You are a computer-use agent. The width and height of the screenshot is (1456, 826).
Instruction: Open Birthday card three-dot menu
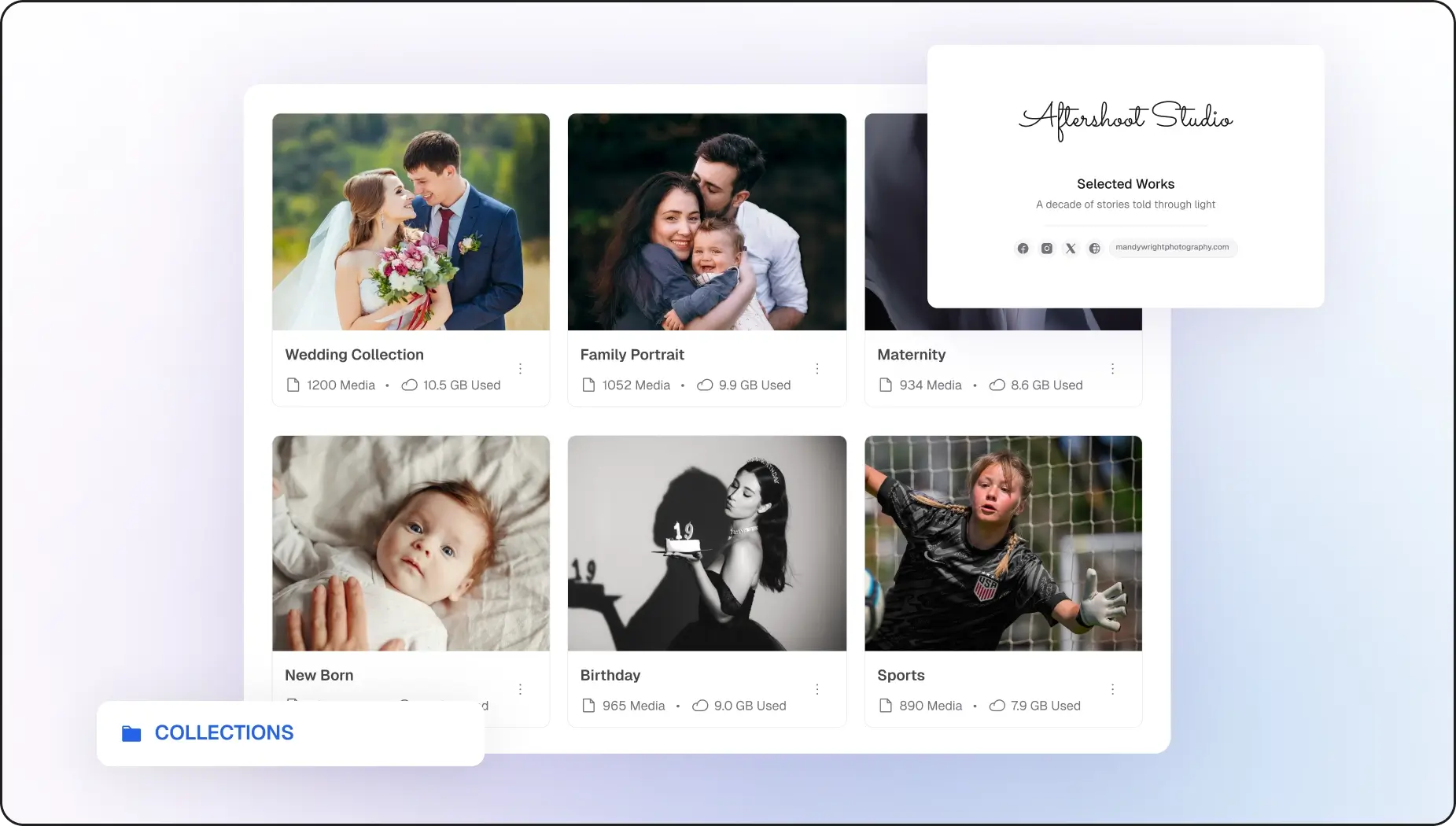pos(817,689)
